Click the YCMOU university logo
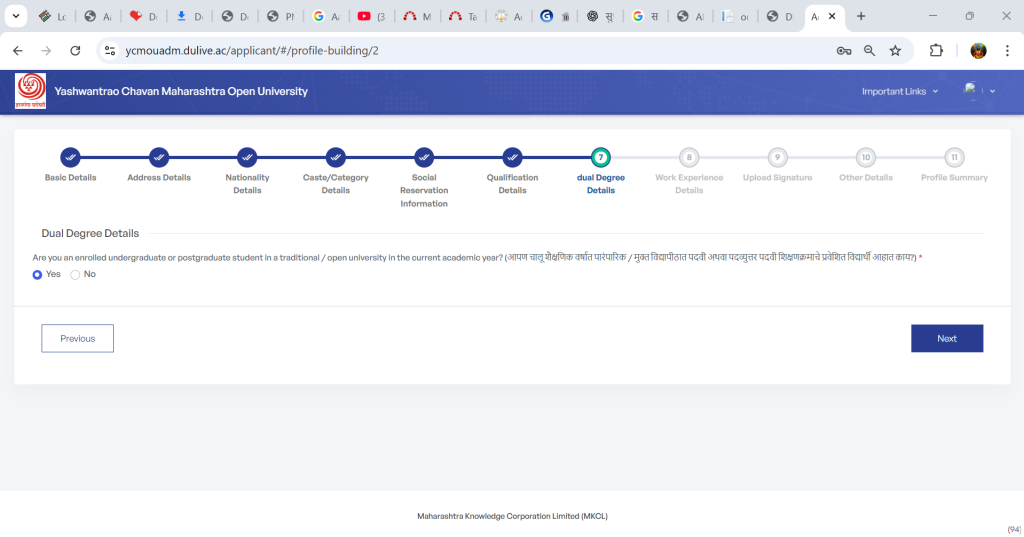 30,91
